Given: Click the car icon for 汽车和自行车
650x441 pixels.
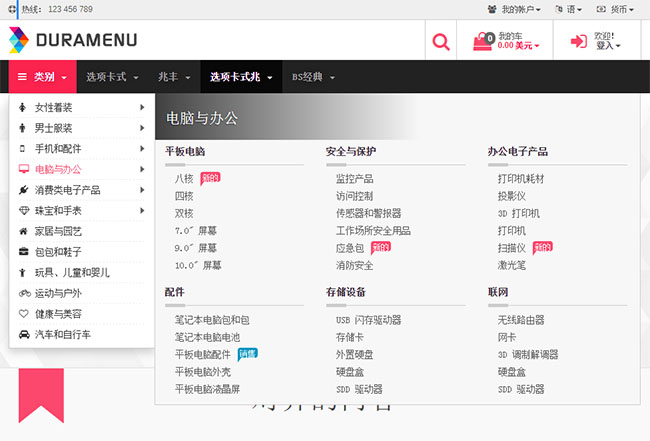Looking at the screenshot, I should tap(23, 334).
